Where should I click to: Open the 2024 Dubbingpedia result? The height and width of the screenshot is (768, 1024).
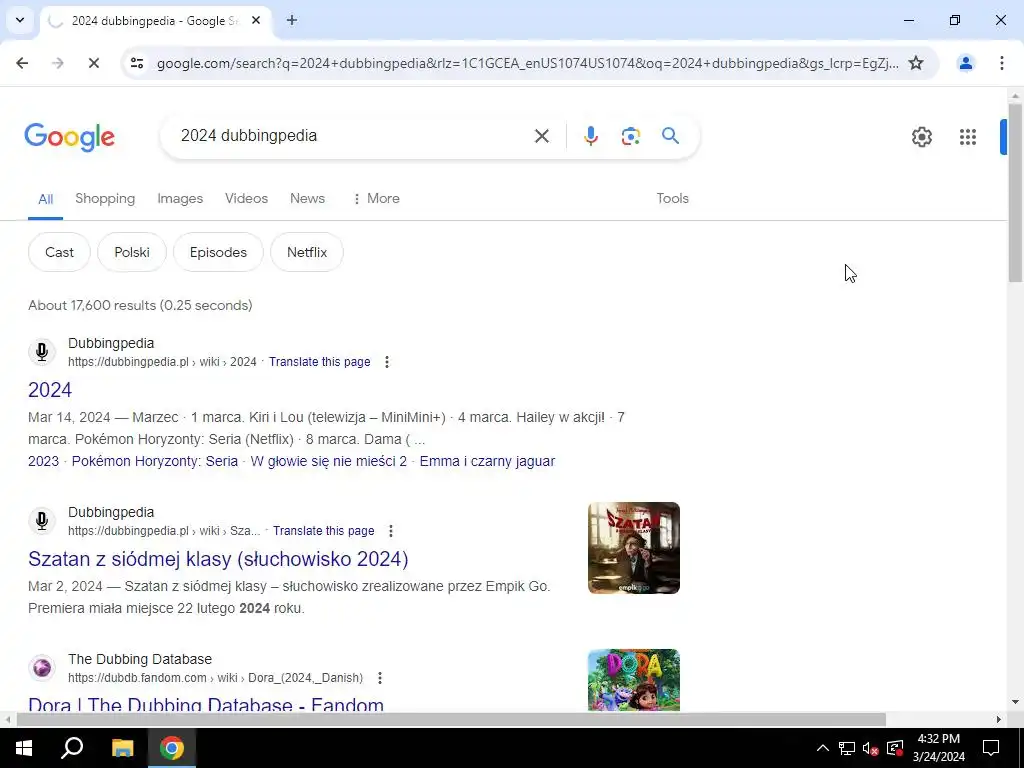coord(50,390)
